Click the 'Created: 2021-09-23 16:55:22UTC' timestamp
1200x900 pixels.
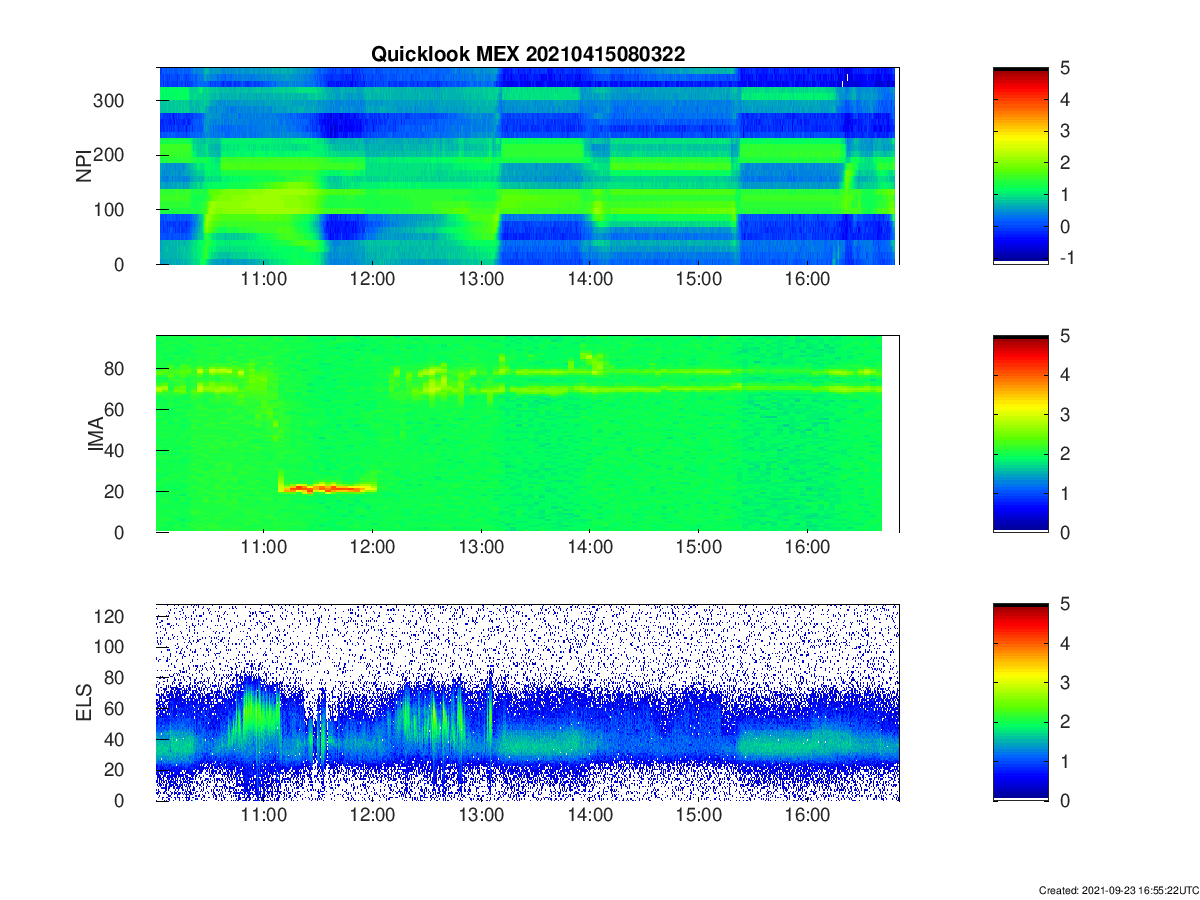(x=1117, y=889)
